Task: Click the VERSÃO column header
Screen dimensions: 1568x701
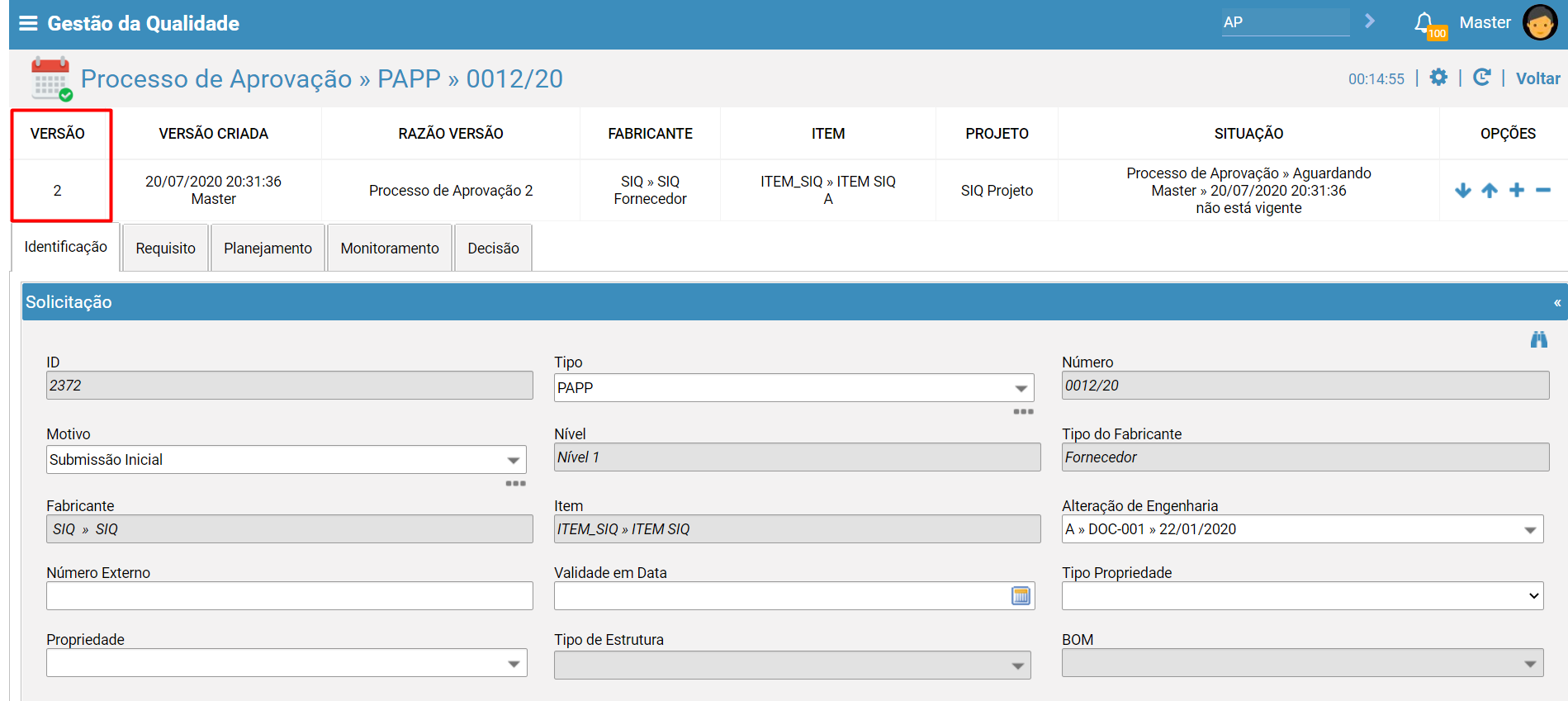Action: [x=58, y=134]
